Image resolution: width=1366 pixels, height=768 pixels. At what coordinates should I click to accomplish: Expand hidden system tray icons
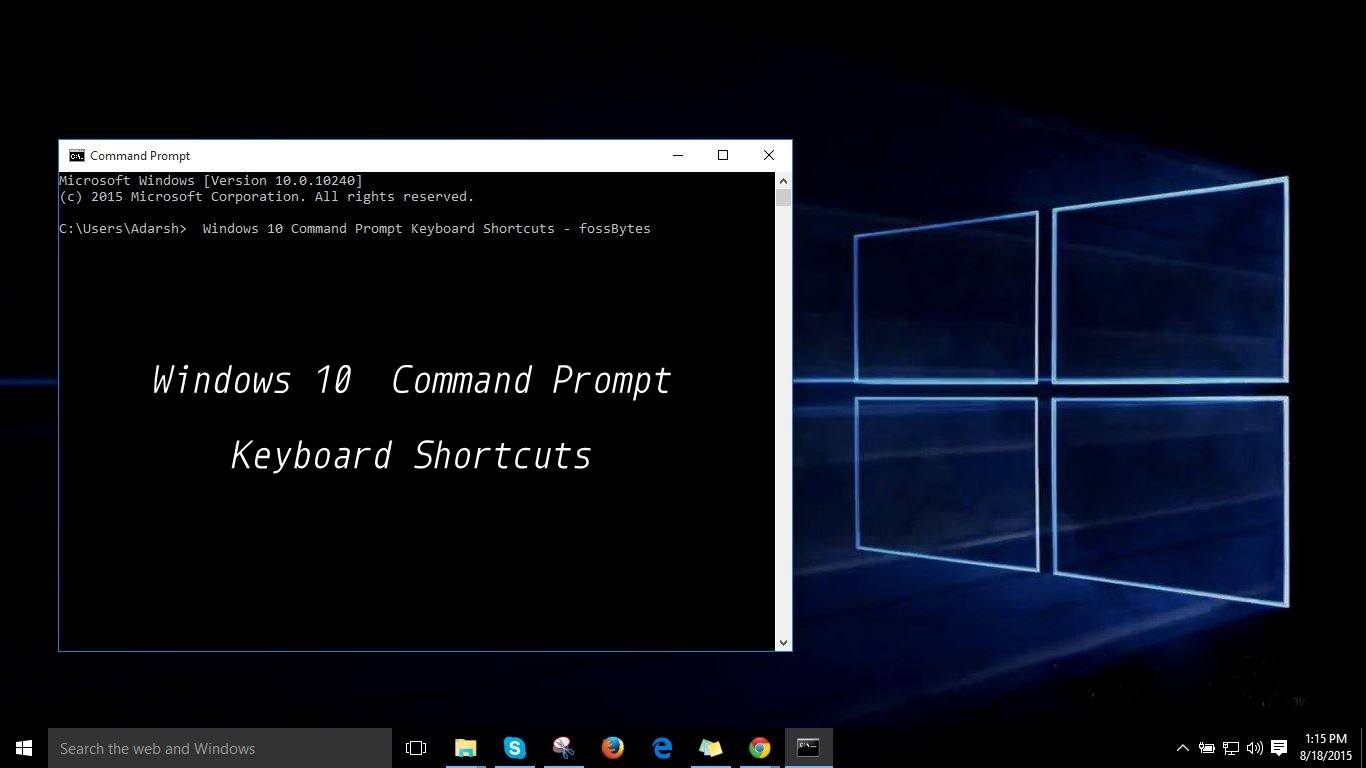click(x=1182, y=748)
